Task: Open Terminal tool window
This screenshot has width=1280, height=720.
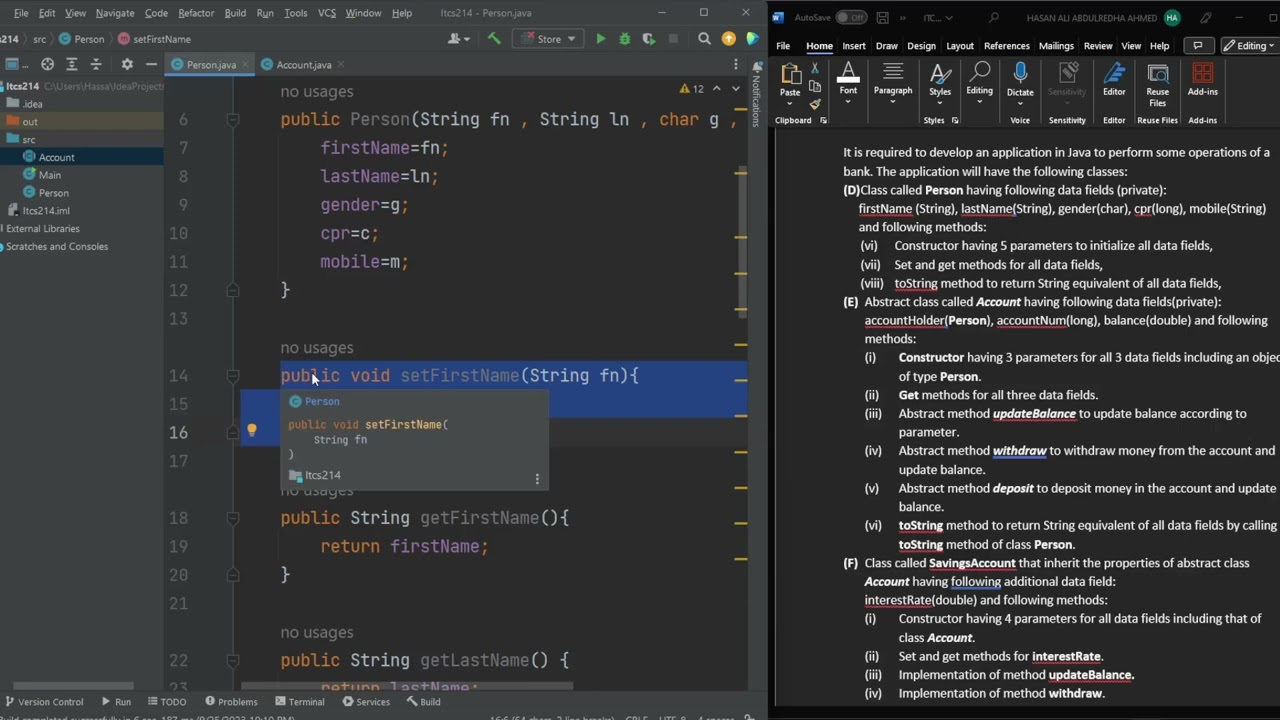Action: point(298,702)
